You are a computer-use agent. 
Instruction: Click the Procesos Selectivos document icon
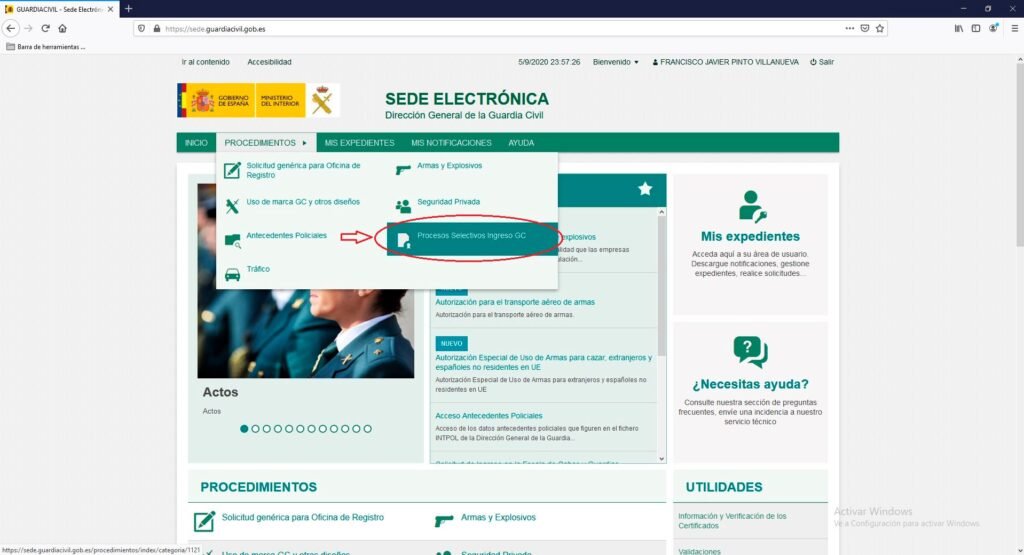point(404,240)
